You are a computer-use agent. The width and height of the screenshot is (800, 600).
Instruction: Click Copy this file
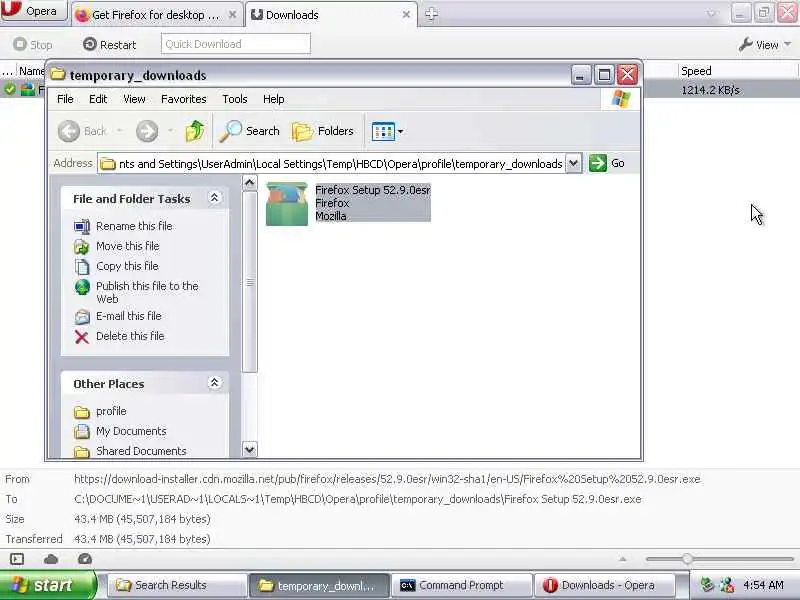click(x=127, y=266)
